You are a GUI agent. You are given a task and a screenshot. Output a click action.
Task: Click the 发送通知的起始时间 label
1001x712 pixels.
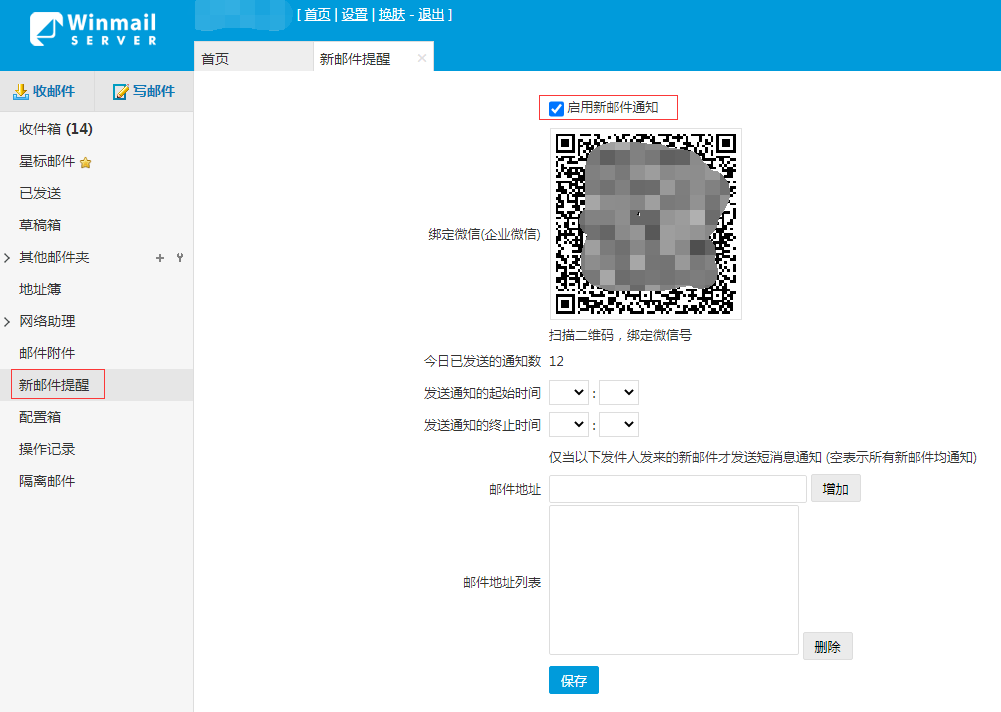(482, 393)
